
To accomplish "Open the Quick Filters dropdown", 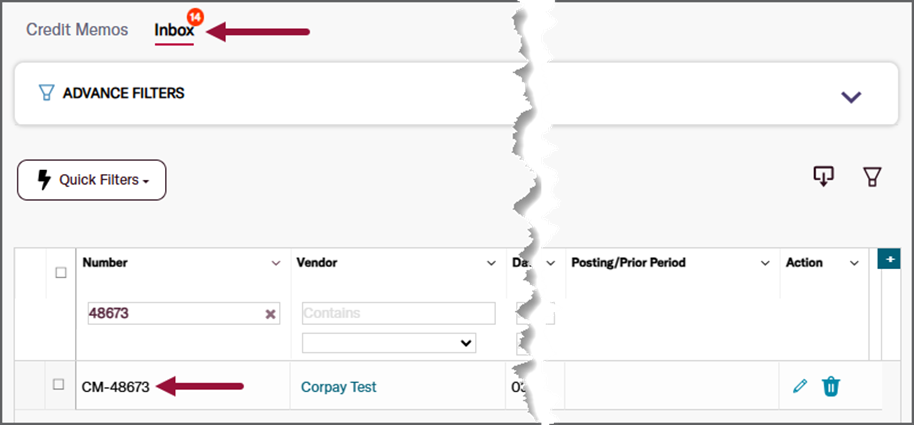I will click(92, 180).
